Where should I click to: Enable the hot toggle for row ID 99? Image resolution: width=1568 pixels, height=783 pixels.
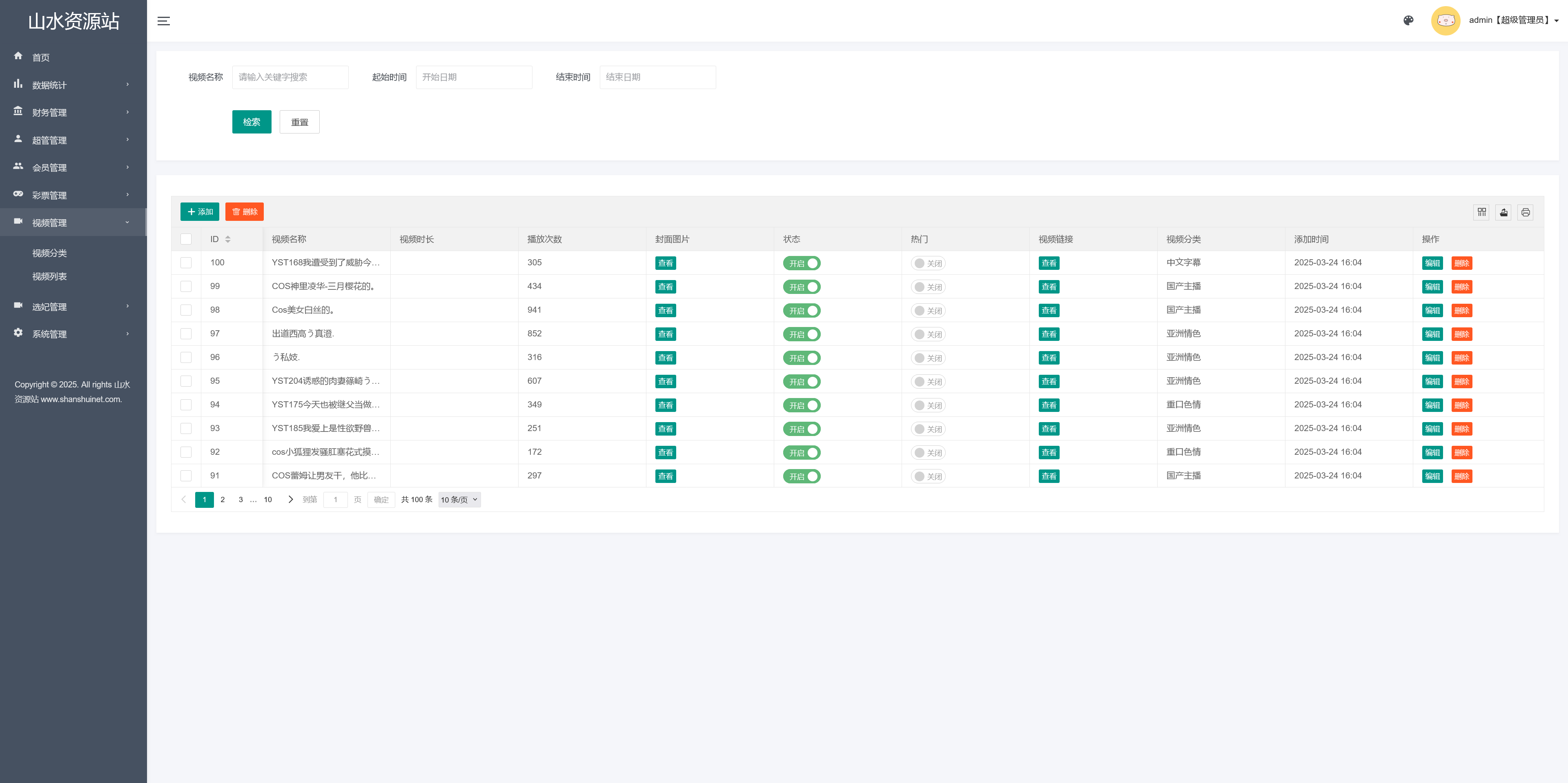[x=928, y=287]
